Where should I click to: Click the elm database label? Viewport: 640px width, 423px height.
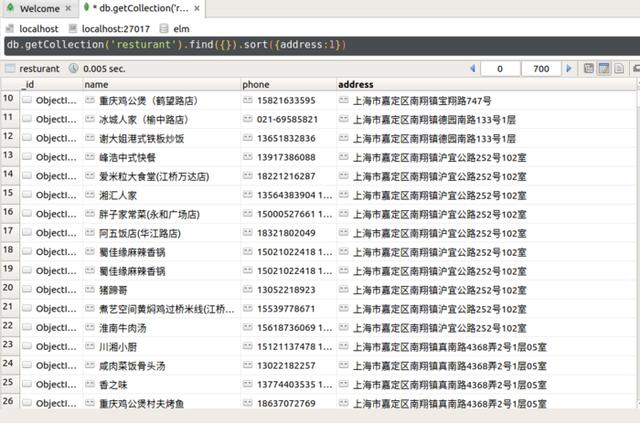pos(181,29)
